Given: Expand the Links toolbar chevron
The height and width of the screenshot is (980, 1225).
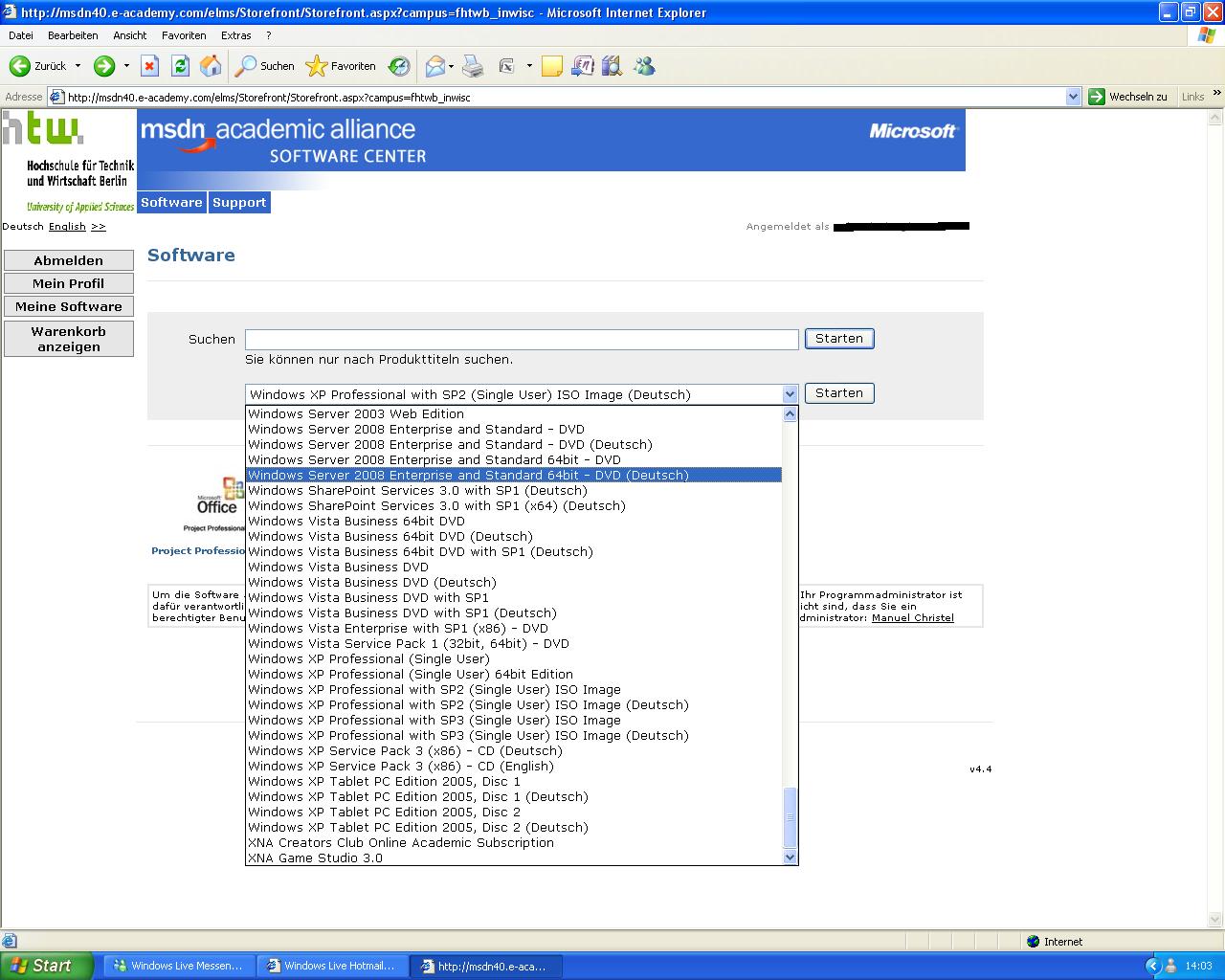Looking at the screenshot, I should (x=1216, y=94).
